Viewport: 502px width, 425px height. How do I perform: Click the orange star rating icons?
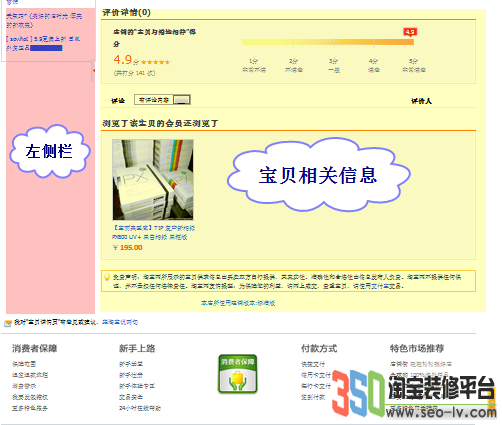point(156,62)
